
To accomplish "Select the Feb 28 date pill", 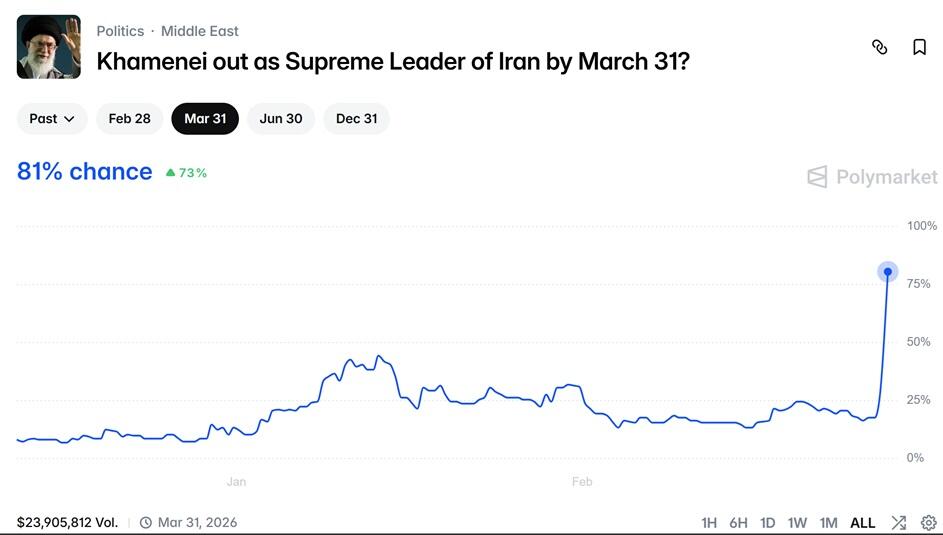I will point(130,119).
